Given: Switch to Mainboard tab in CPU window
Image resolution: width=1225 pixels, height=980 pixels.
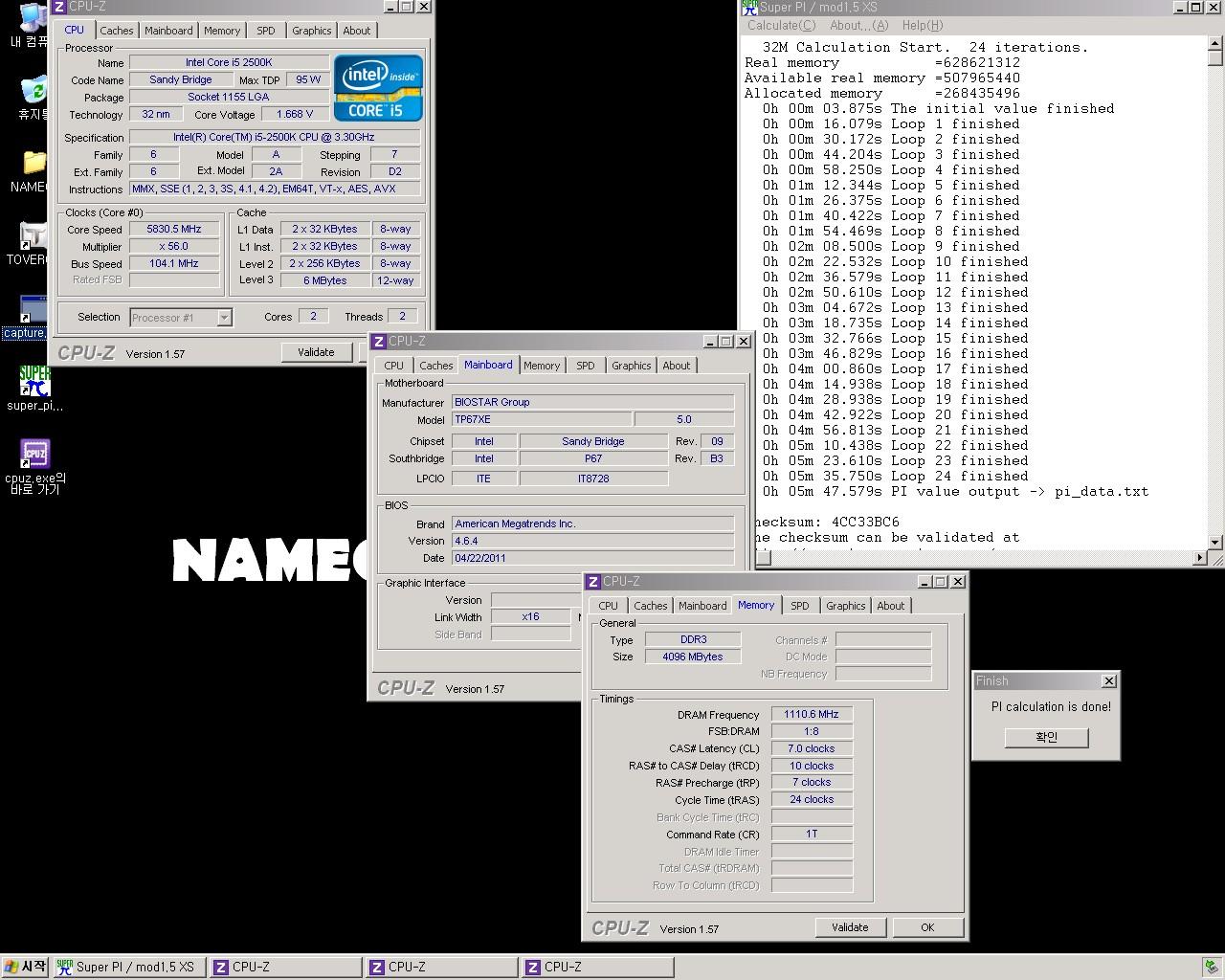Looking at the screenshot, I should pyautogui.click(x=168, y=31).
